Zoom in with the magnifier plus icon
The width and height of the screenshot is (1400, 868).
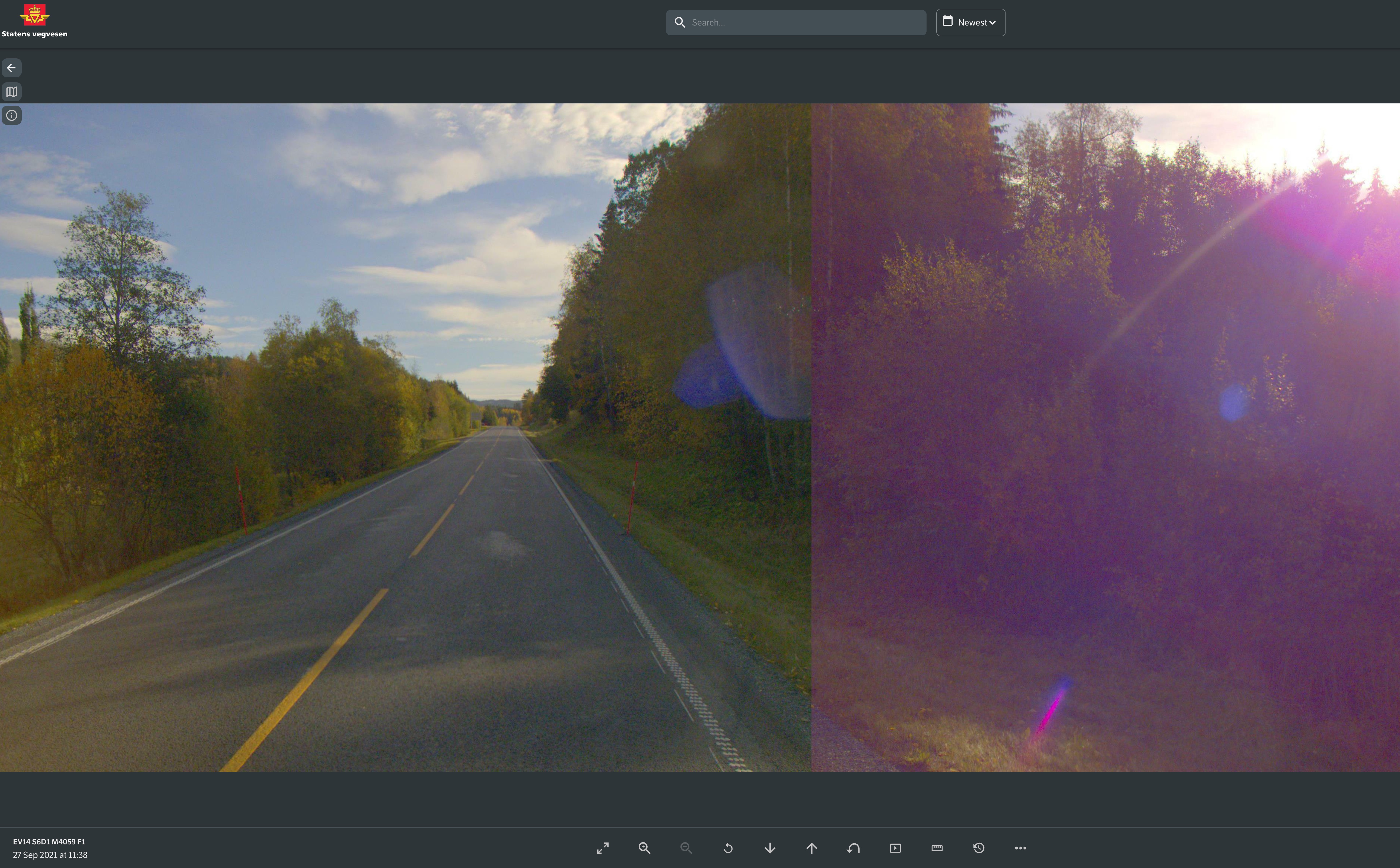(x=644, y=848)
